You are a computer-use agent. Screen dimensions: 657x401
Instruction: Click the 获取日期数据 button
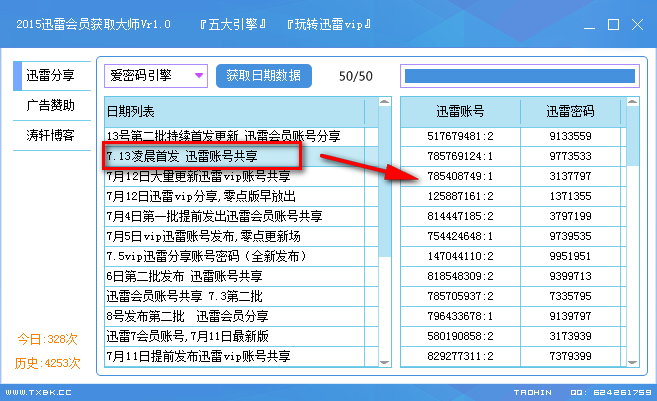point(264,76)
